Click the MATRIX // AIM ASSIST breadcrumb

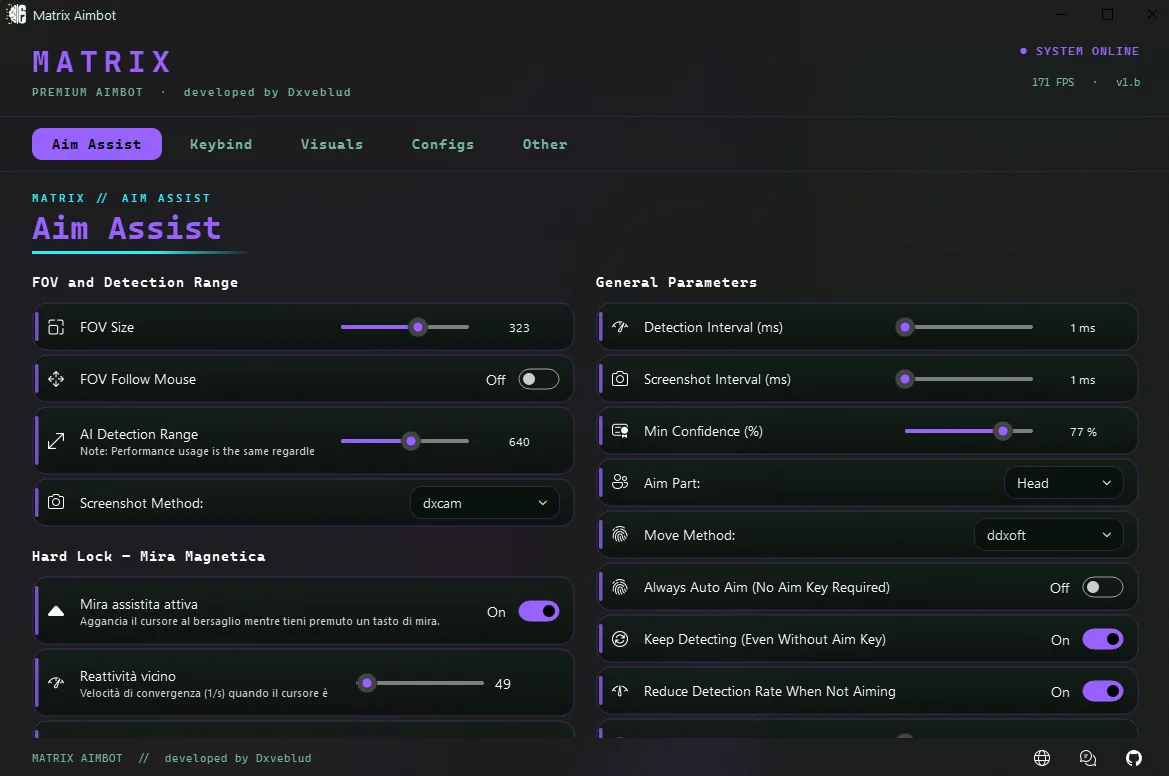(x=121, y=198)
